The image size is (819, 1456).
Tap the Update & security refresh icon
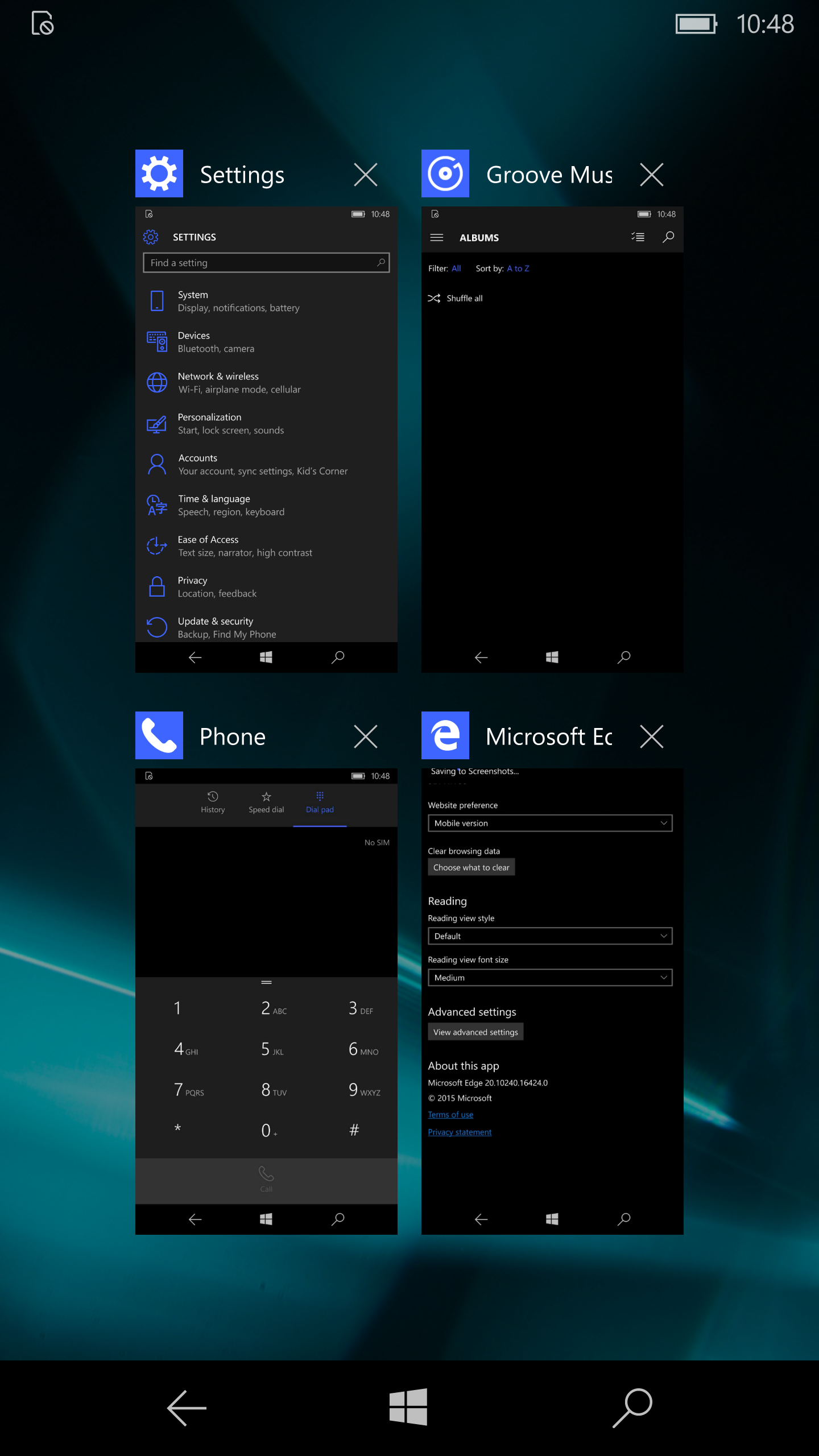(x=157, y=627)
